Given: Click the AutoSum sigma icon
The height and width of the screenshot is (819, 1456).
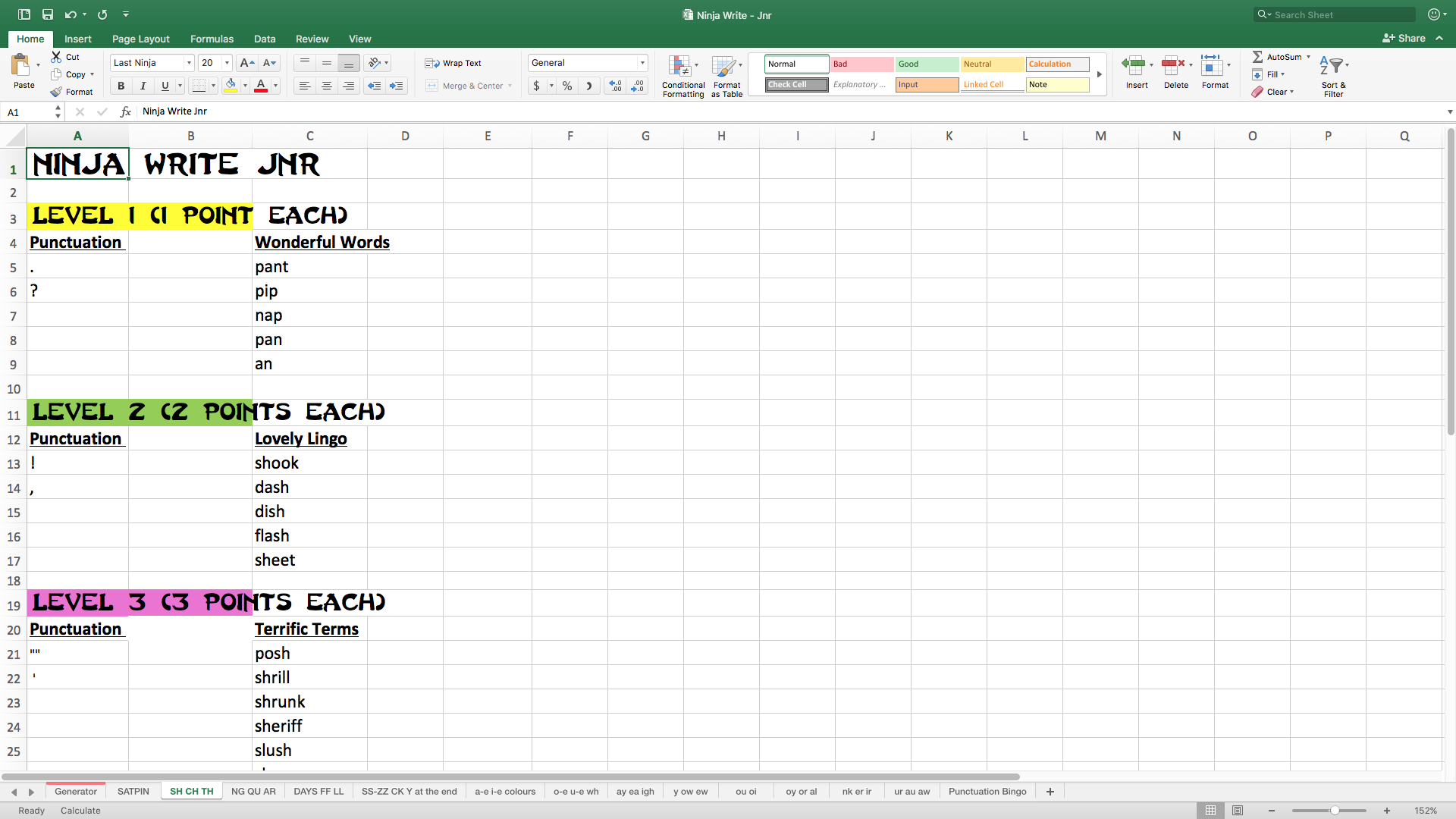Looking at the screenshot, I should 1257,57.
